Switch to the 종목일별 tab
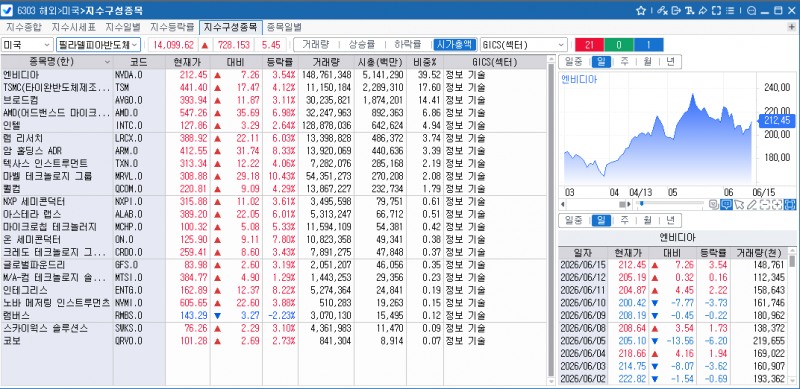Image resolution: width=800 pixels, height=389 pixels. 284,27
